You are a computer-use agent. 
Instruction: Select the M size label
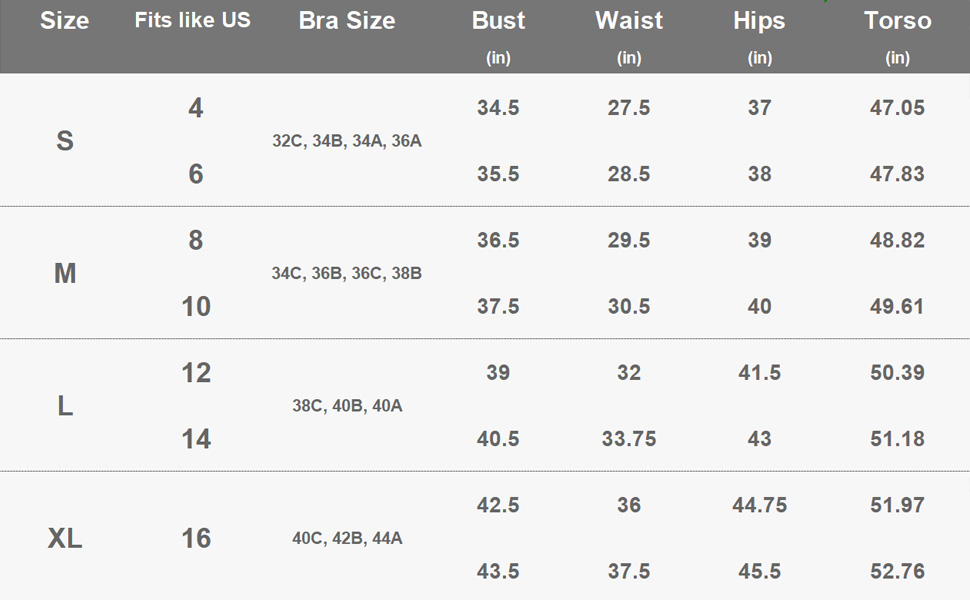pos(65,273)
